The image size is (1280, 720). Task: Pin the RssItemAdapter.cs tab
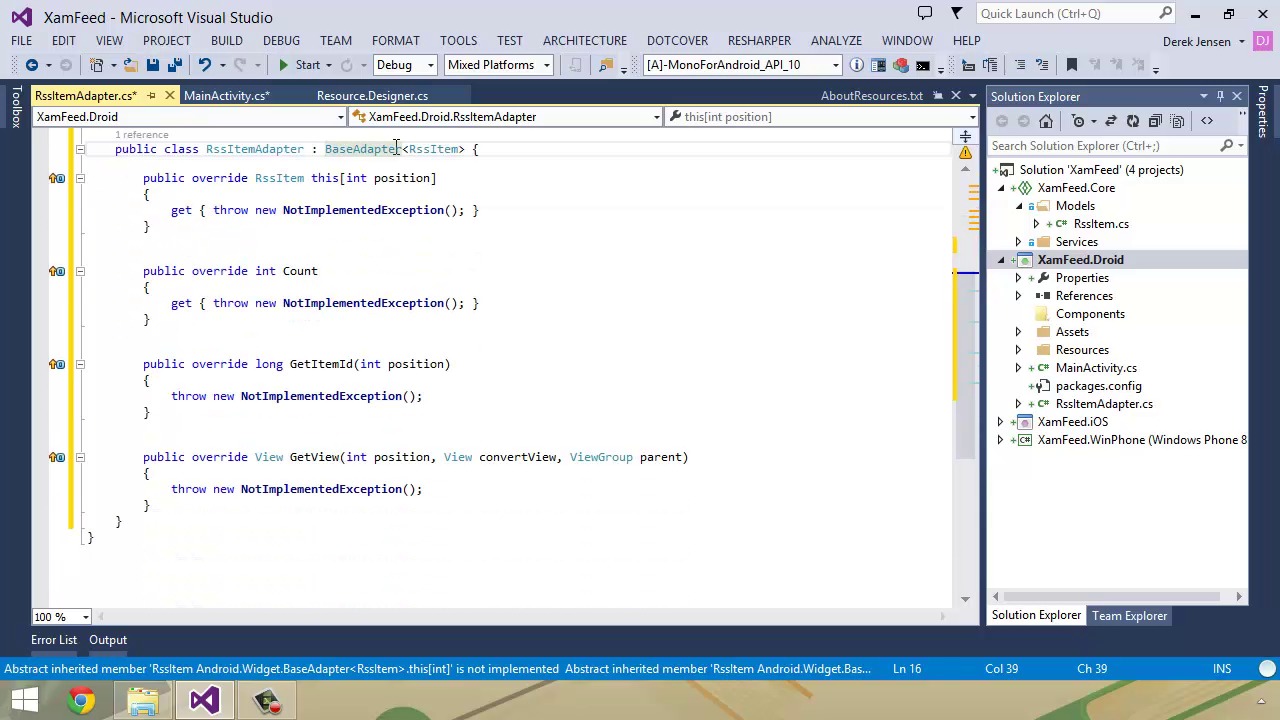[x=152, y=96]
